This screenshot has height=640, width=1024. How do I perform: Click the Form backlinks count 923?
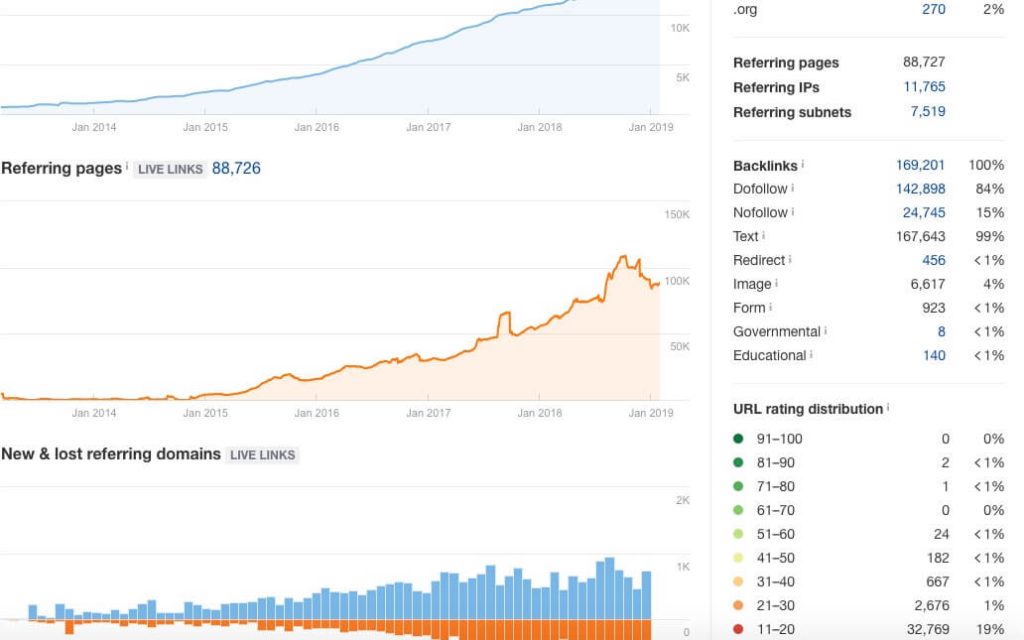(x=934, y=308)
